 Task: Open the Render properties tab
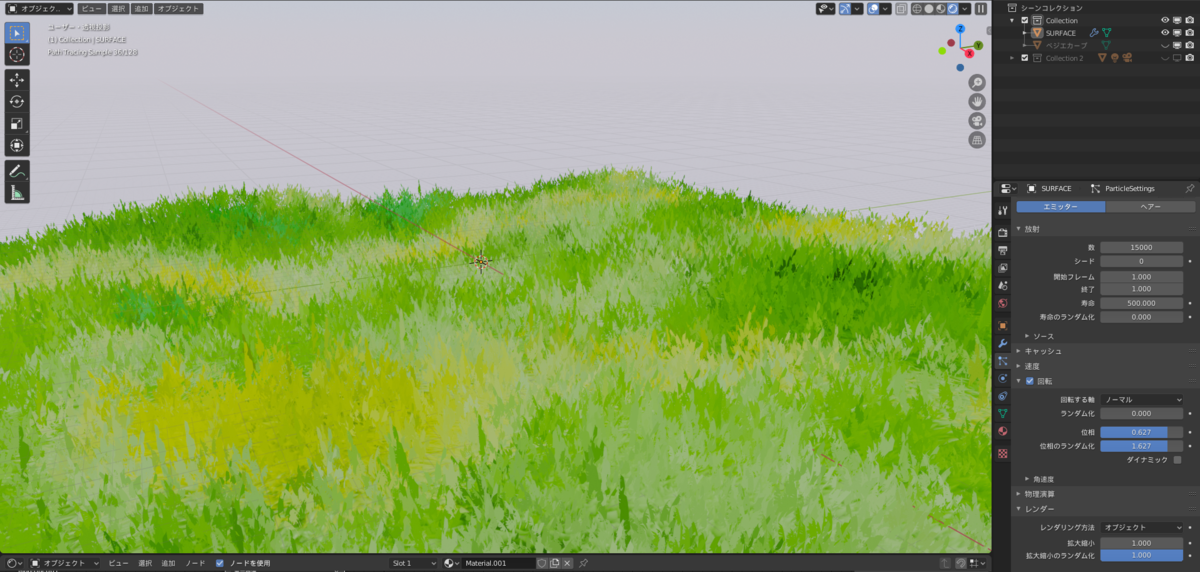pyautogui.click(x=1003, y=232)
